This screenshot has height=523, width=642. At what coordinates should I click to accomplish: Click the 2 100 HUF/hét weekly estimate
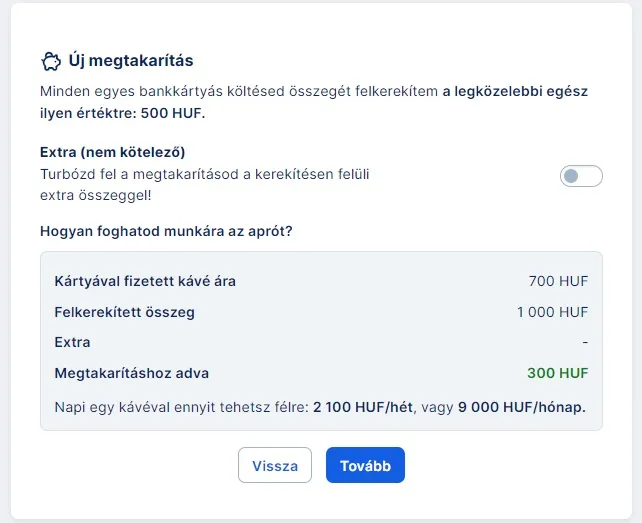359,407
